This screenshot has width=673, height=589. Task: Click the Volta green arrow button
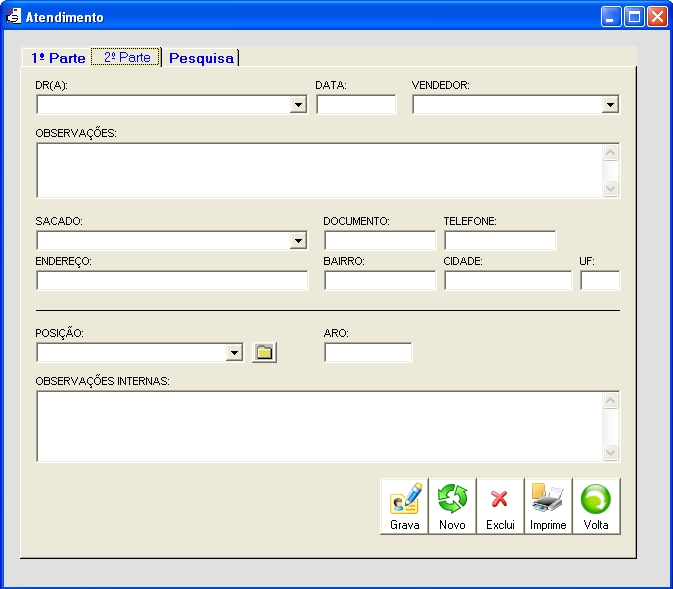[597, 507]
